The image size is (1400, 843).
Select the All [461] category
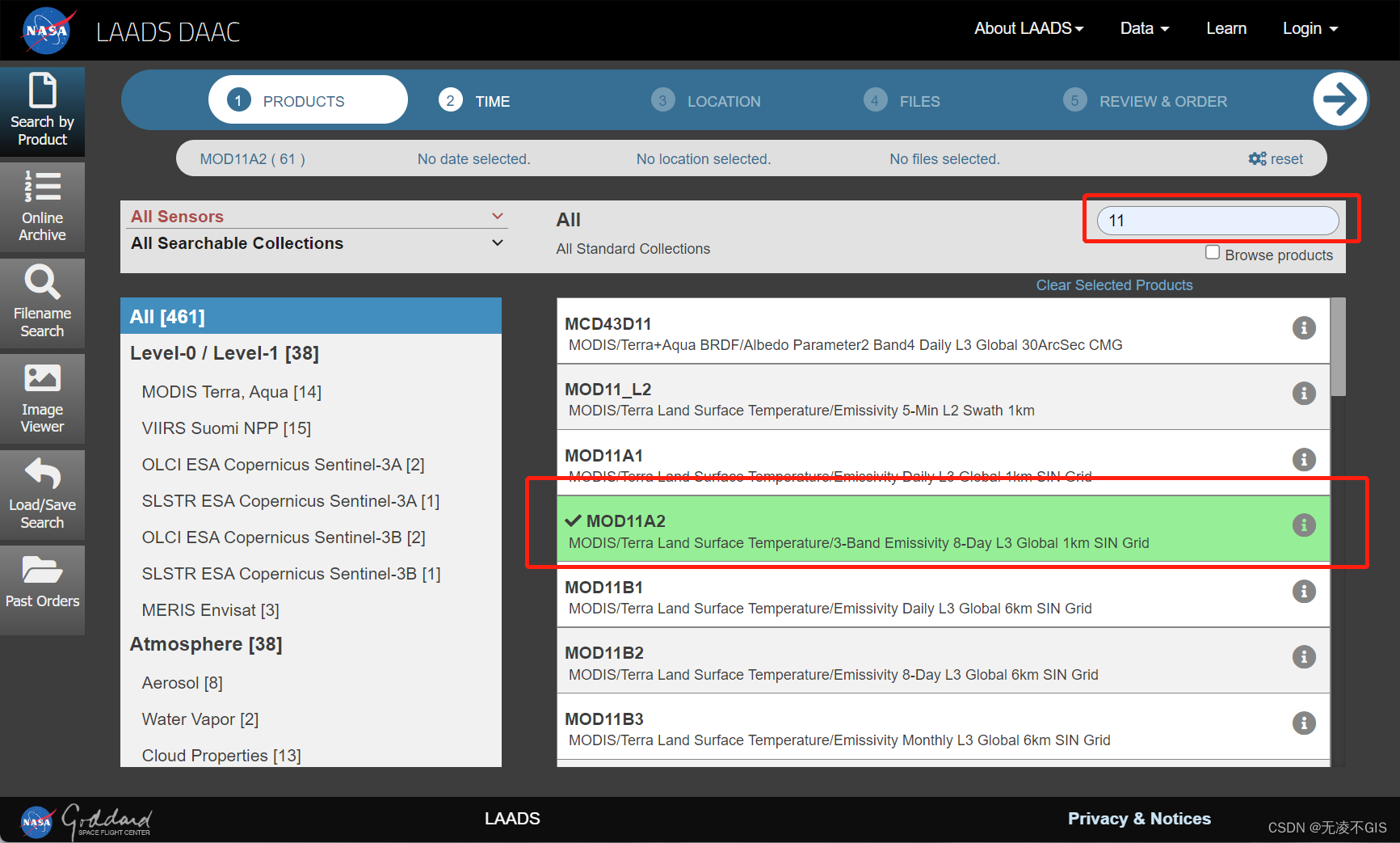click(x=311, y=316)
